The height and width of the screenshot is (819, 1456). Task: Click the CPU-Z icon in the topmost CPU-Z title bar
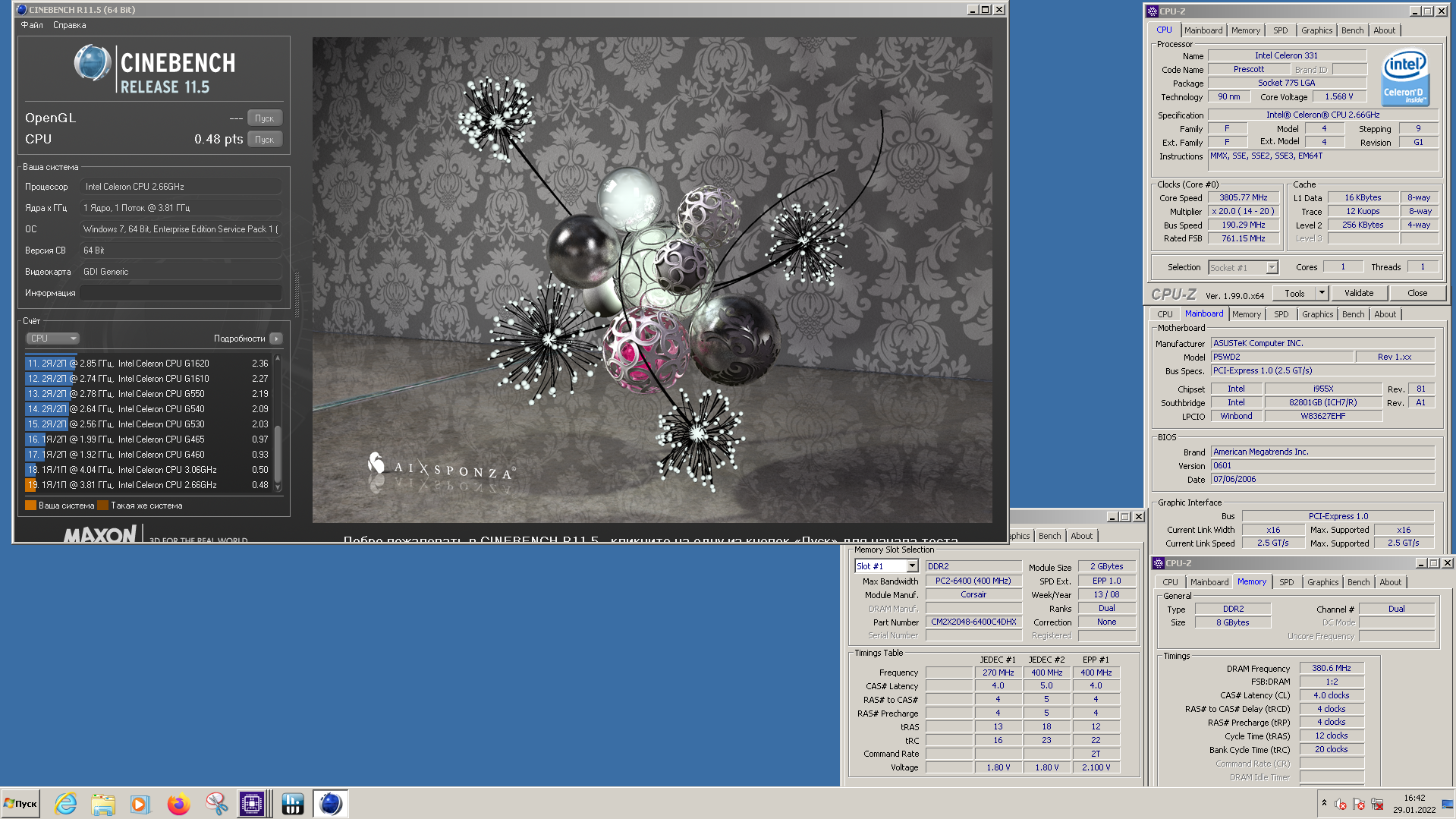click(x=1153, y=11)
